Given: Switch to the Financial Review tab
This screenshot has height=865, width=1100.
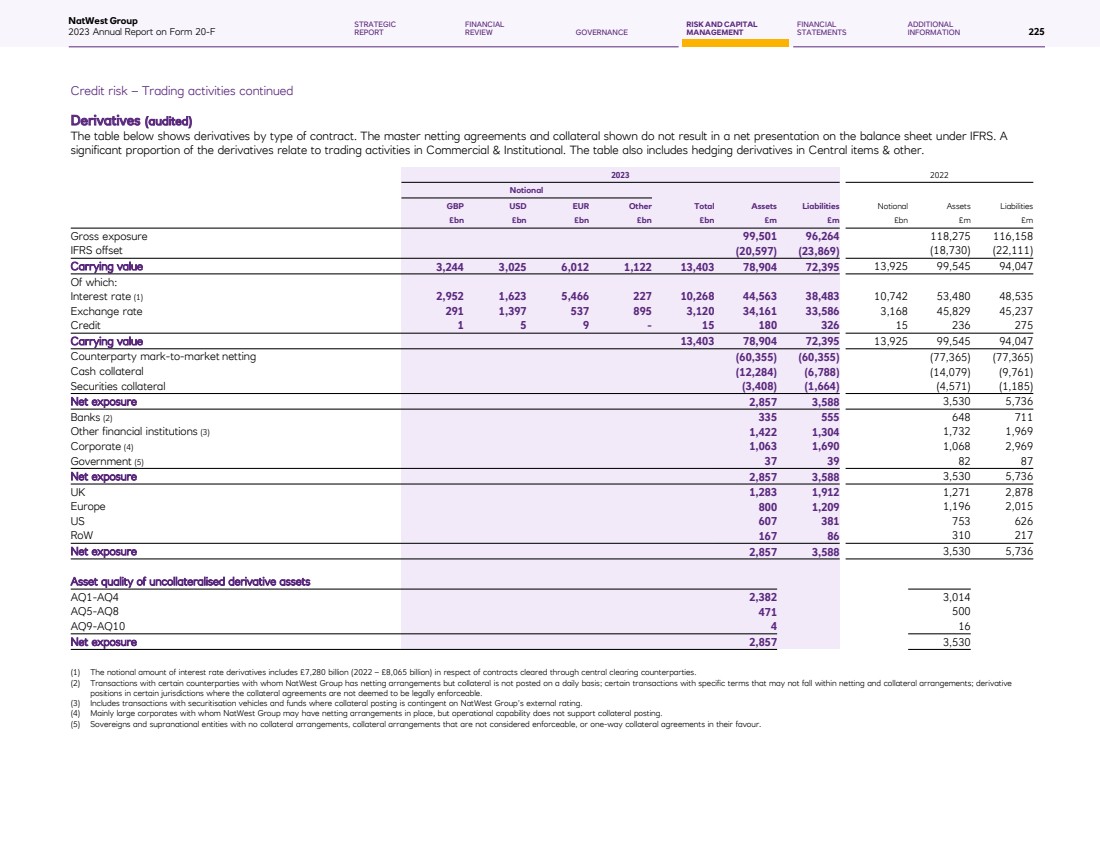Looking at the screenshot, I should 484,28.
